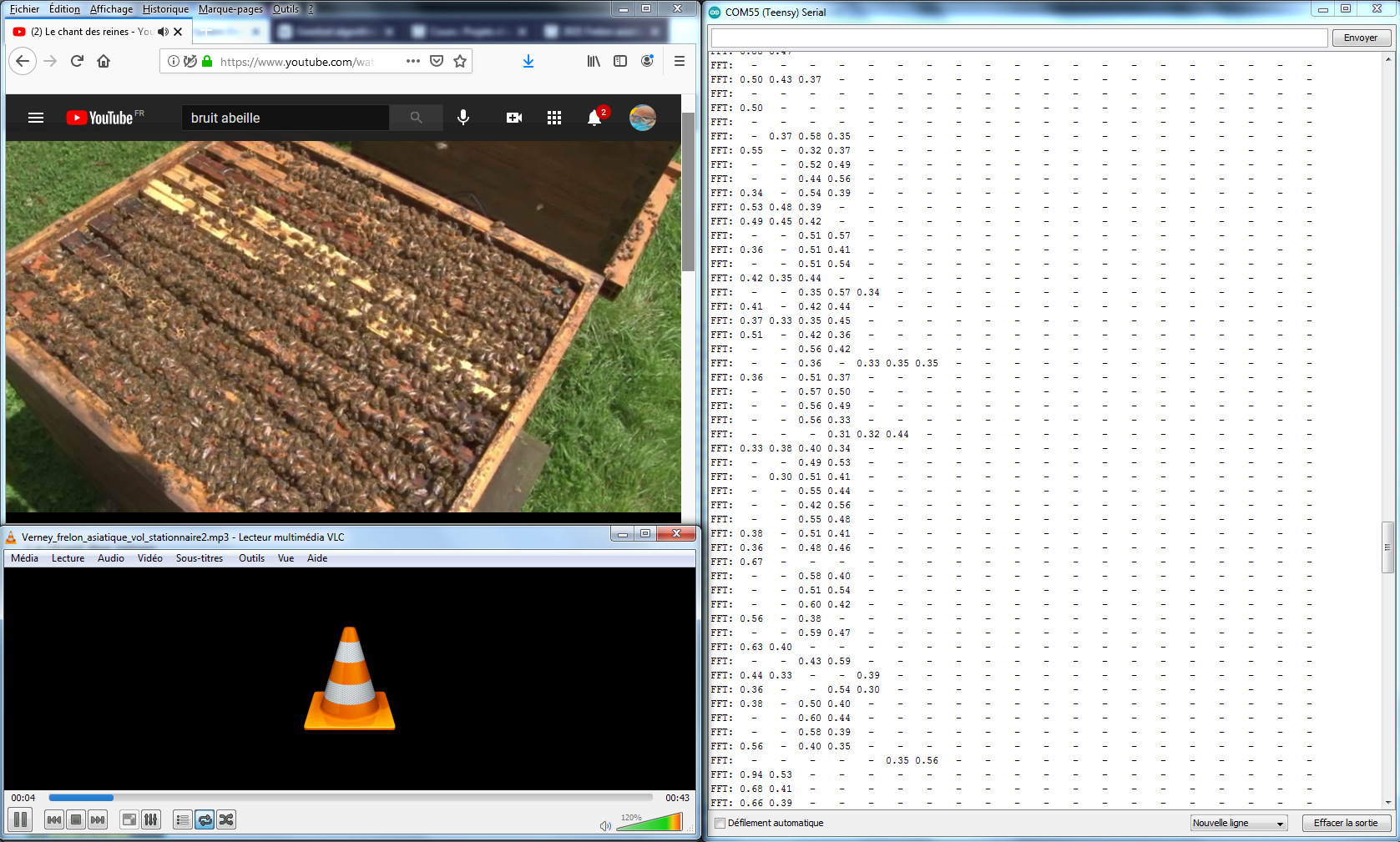Viewport: 1400px width, 842px height.
Task: Click the YouTube voice search microphone
Action: click(x=463, y=118)
